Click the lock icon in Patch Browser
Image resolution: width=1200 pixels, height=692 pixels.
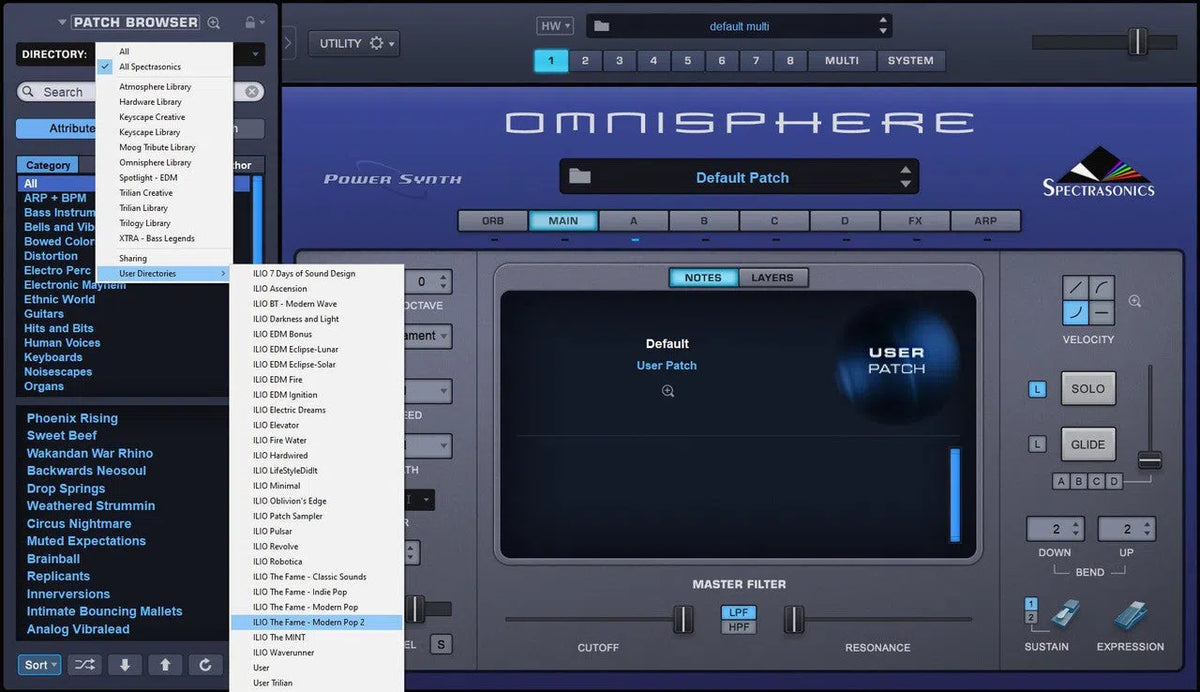point(250,22)
